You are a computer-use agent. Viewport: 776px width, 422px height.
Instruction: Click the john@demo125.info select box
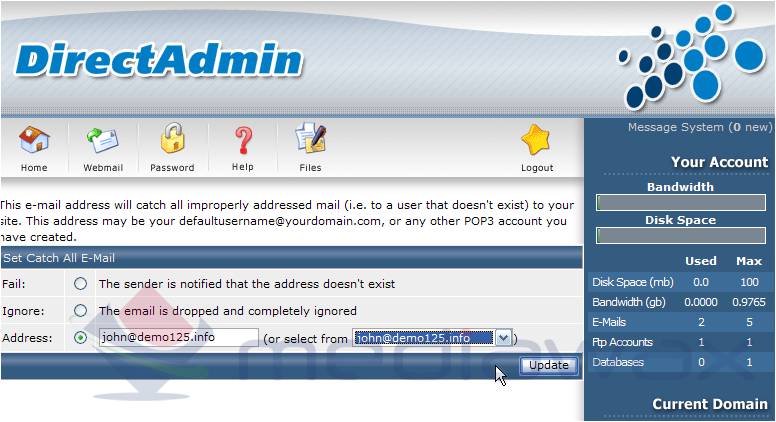[432, 338]
